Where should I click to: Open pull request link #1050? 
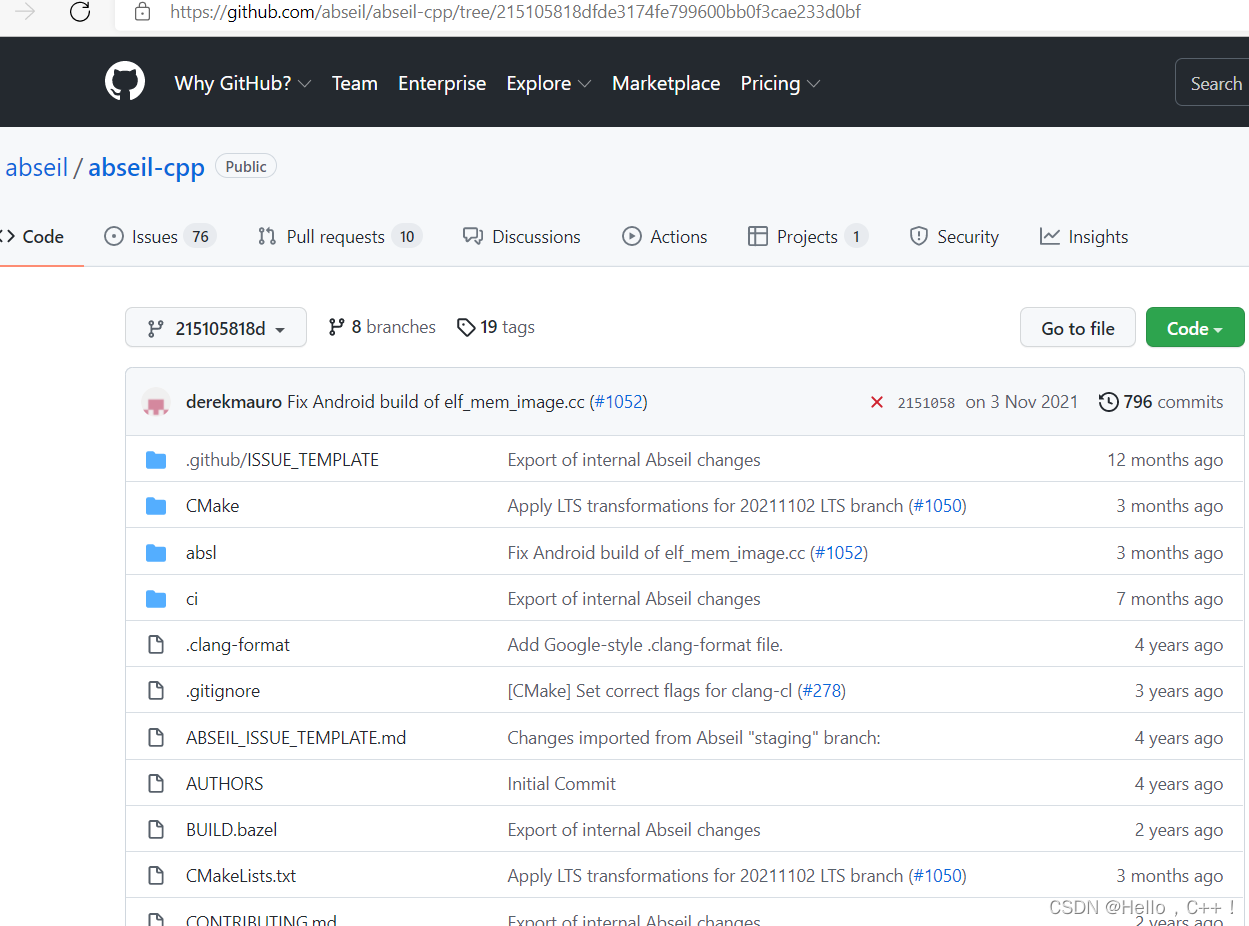[x=938, y=505]
